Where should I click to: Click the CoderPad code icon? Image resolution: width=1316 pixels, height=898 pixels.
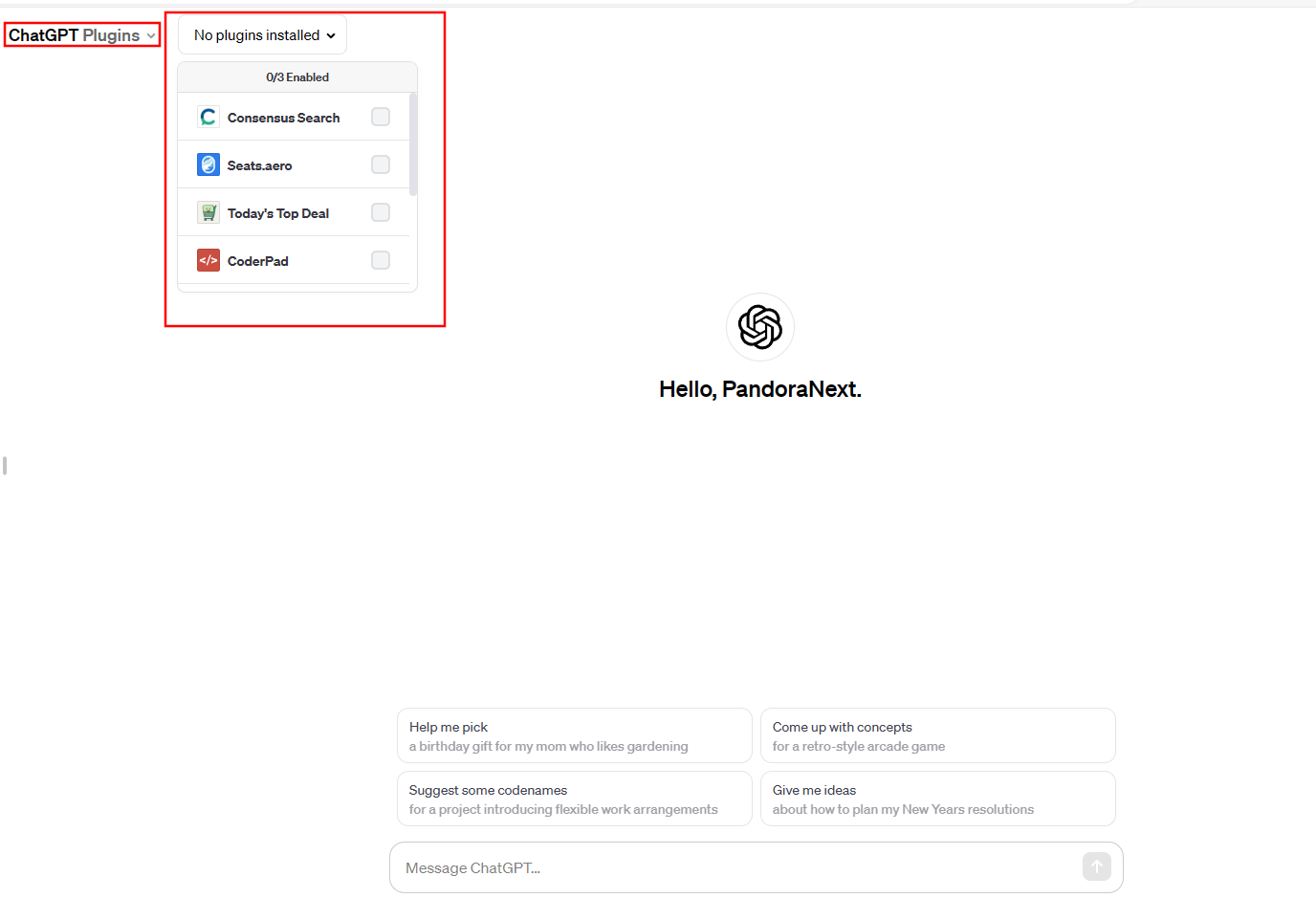pyautogui.click(x=208, y=260)
